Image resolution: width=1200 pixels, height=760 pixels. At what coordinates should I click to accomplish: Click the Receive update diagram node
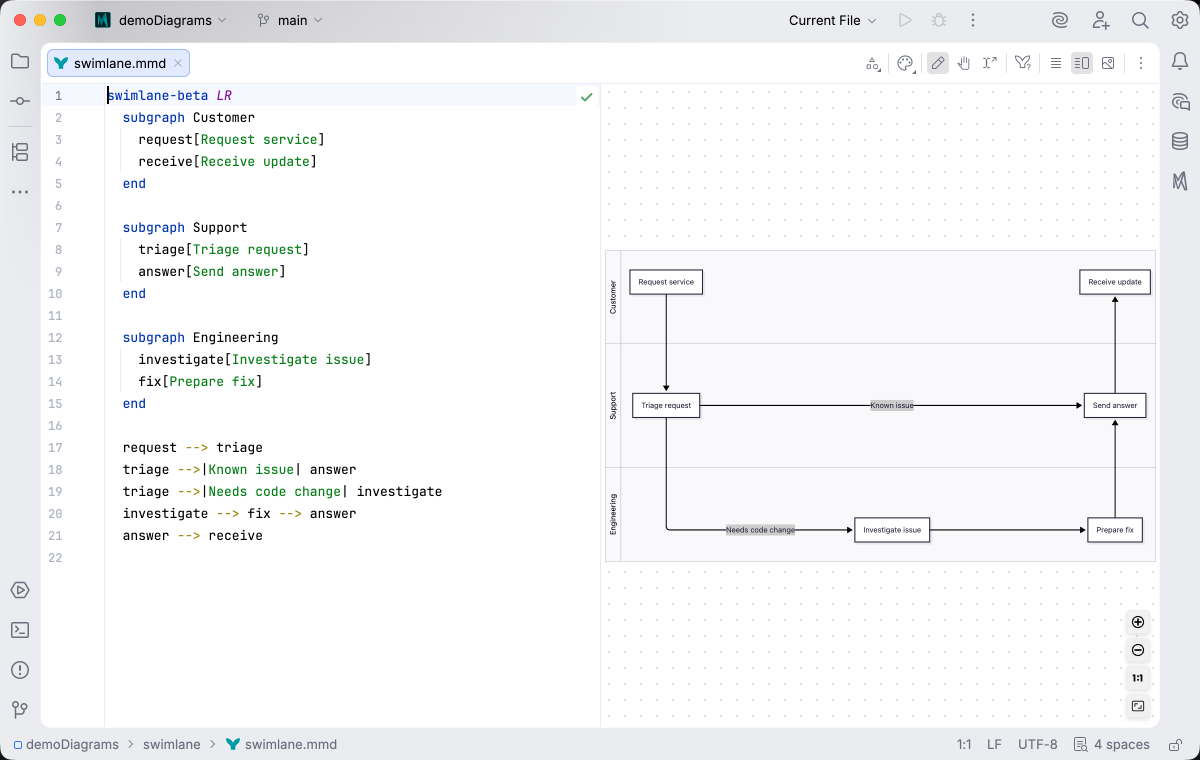tap(1115, 282)
